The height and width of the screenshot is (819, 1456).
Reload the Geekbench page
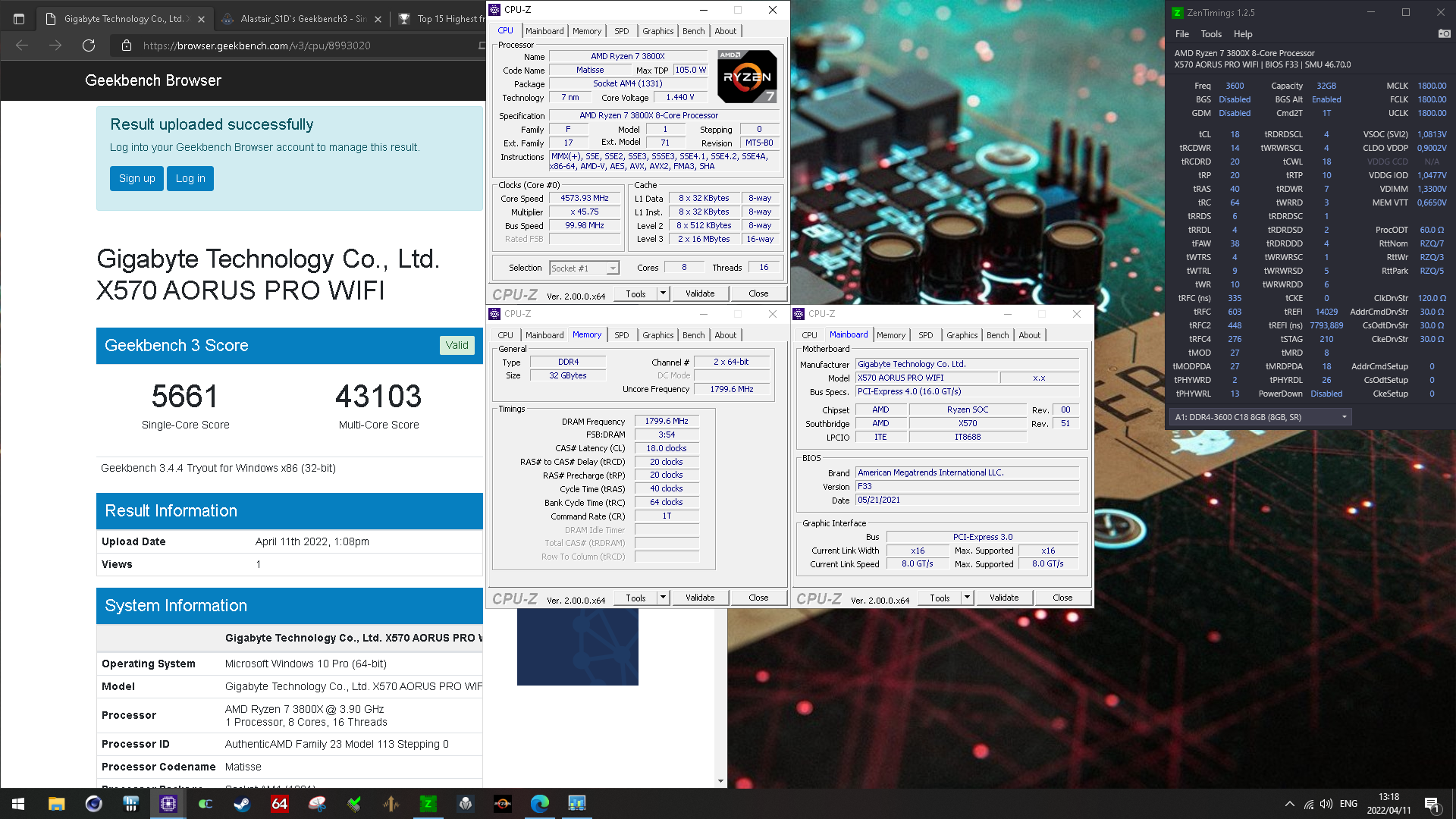tap(89, 45)
